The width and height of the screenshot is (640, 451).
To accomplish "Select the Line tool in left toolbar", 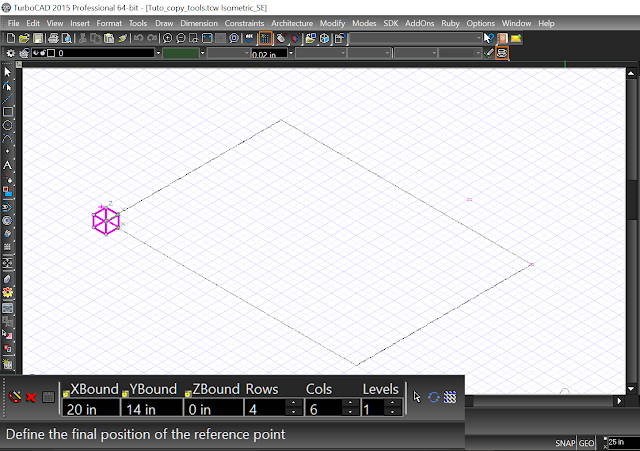I will 7,99.
